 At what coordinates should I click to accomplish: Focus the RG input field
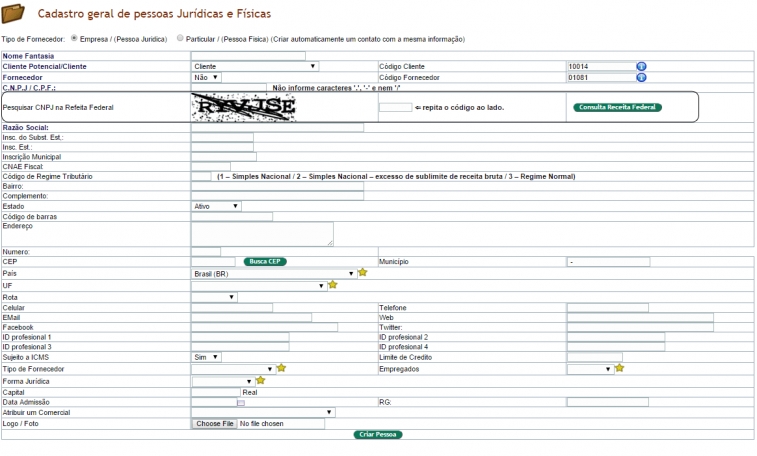[x=608, y=402]
